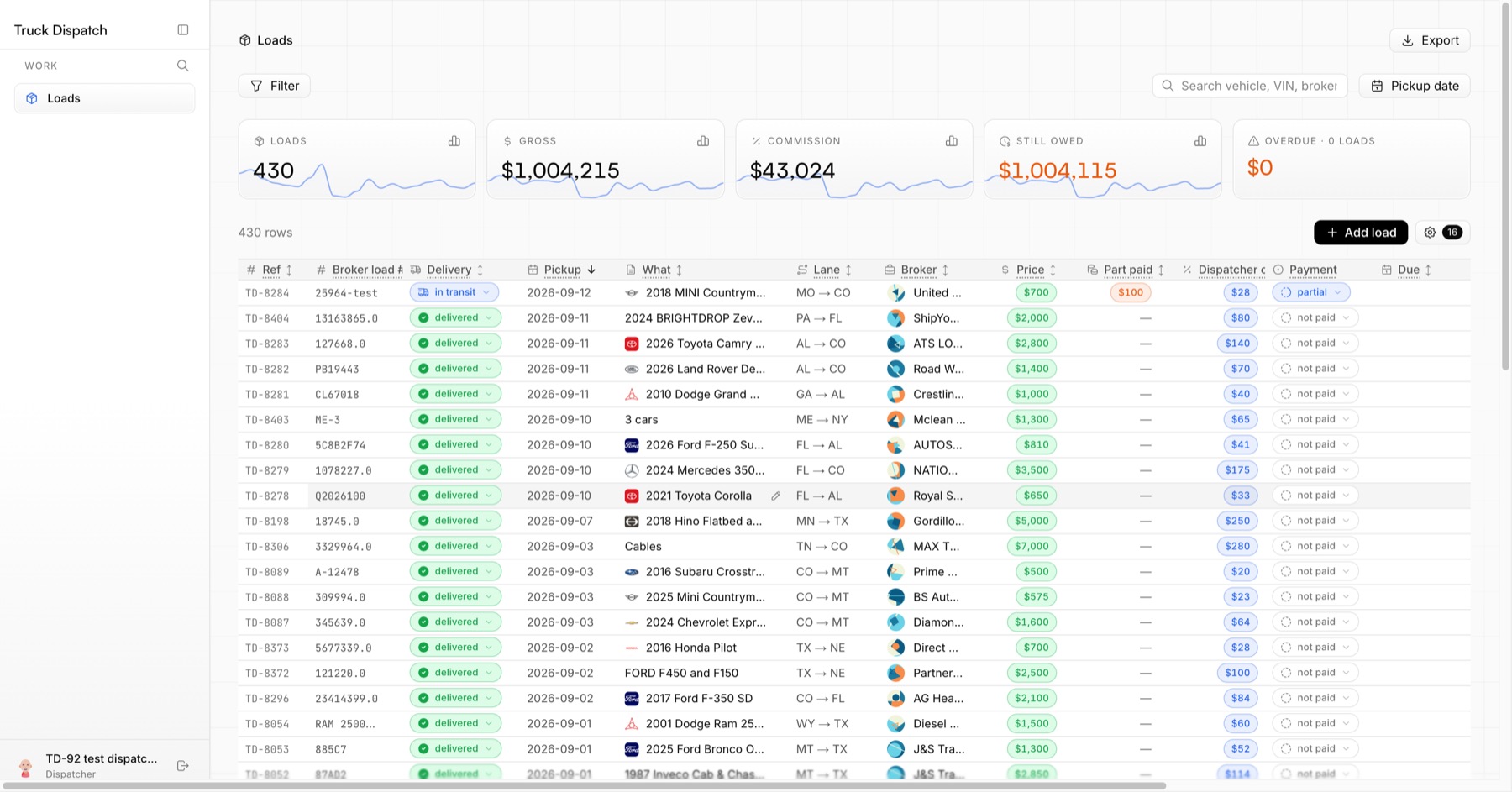The height and width of the screenshot is (792, 1512).
Task: Open not paid dropdown for TD-8283
Action: click(1315, 344)
